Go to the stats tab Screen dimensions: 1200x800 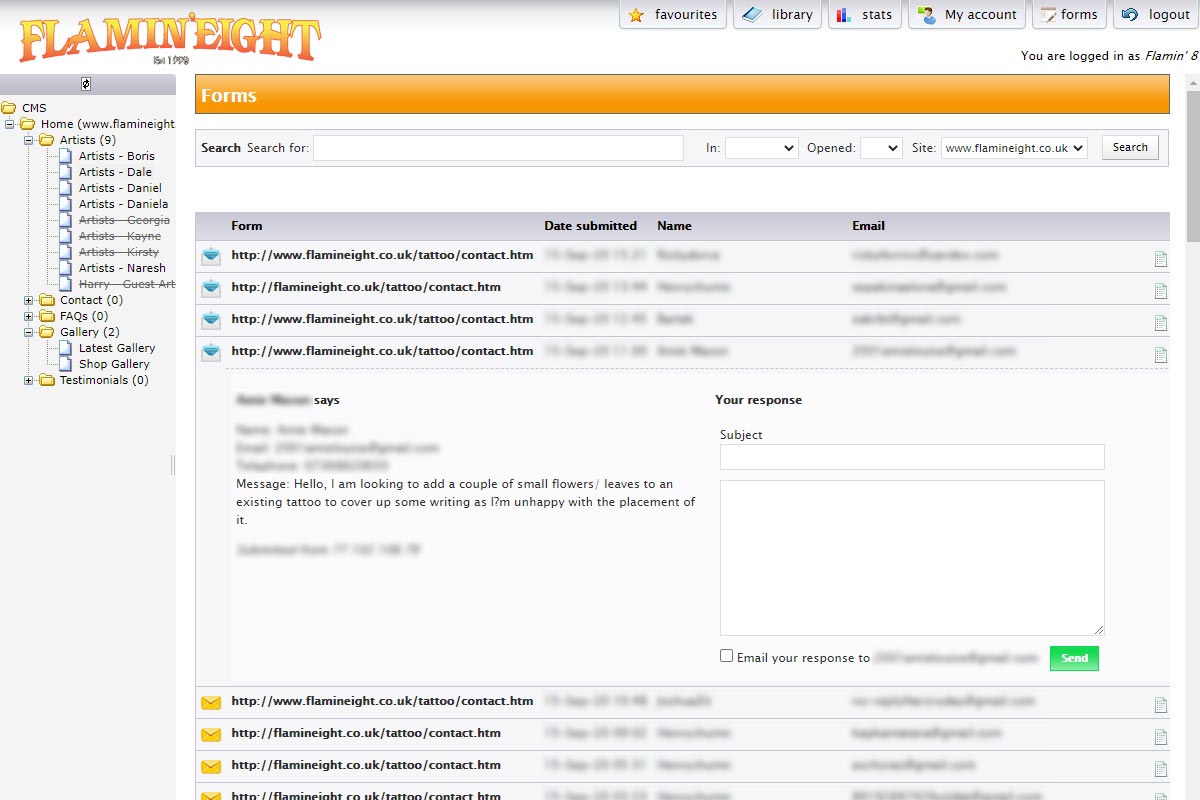(865, 15)
